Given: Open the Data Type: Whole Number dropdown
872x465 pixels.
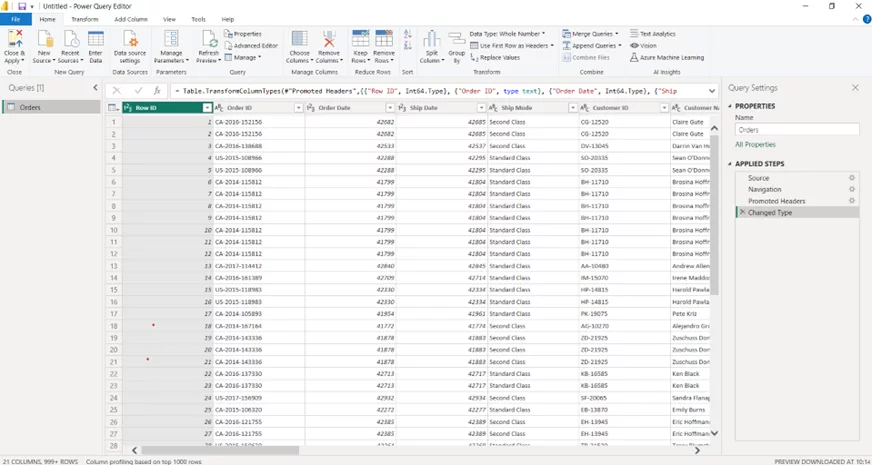Looking at the screenshot, I should 507,34.
